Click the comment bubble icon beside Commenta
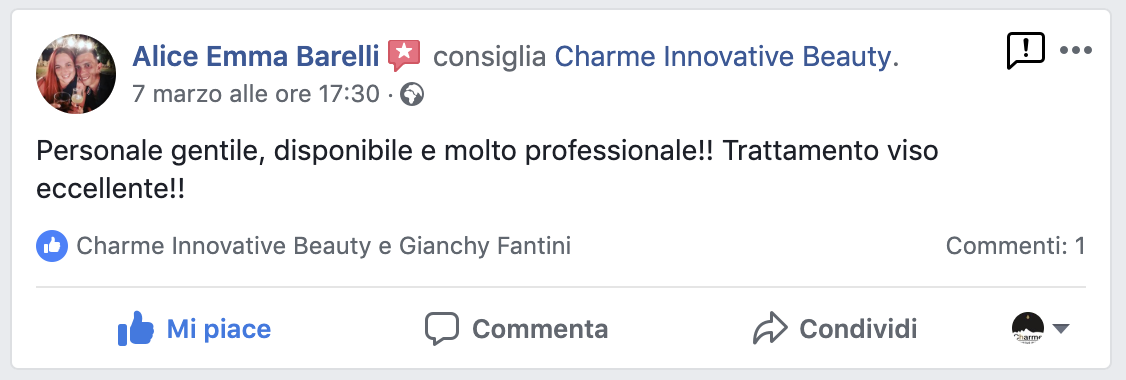1126x380 pixels. coord(442,329)
